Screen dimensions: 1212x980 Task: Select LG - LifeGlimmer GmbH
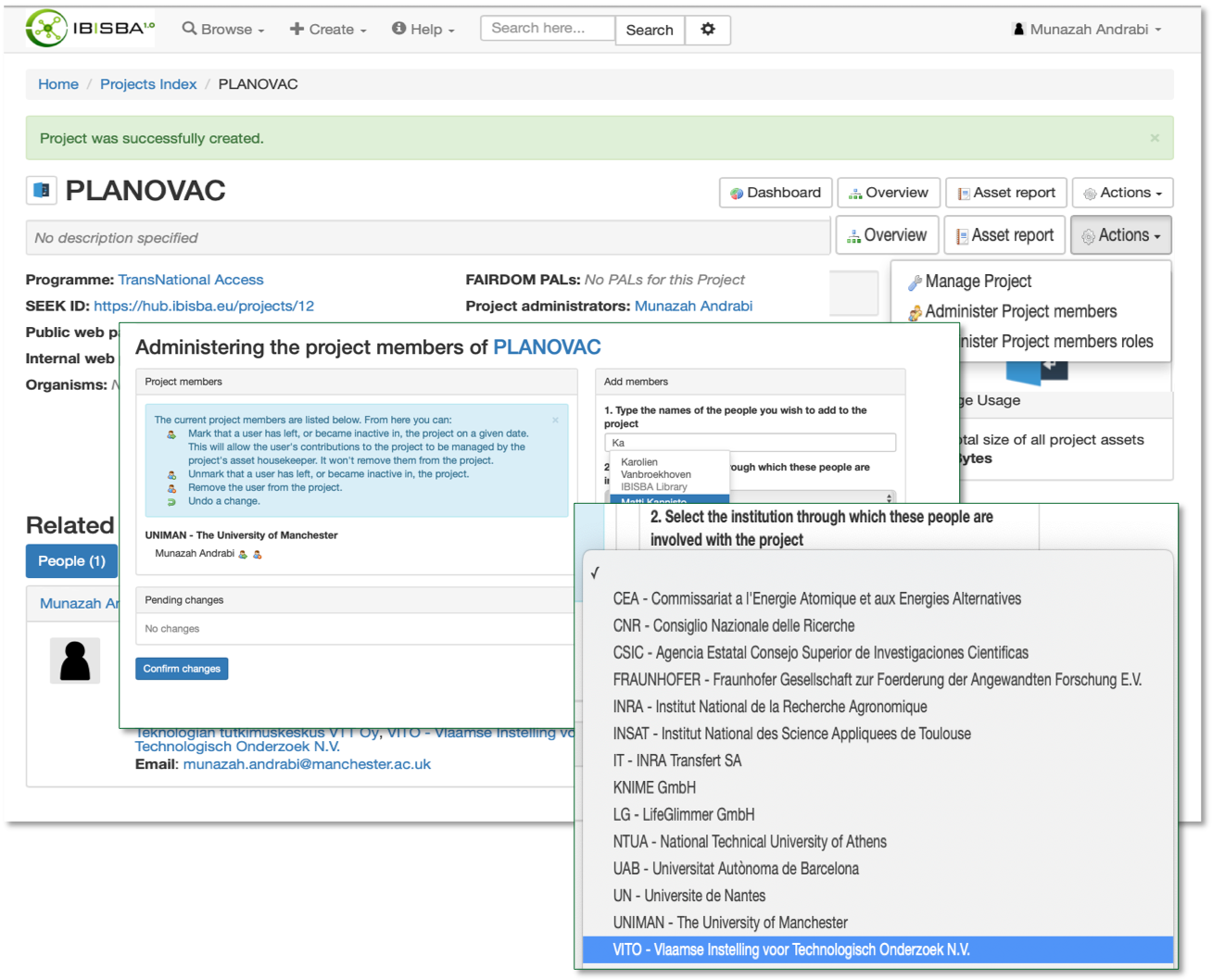pyautogui.click(x=877, y=814)
